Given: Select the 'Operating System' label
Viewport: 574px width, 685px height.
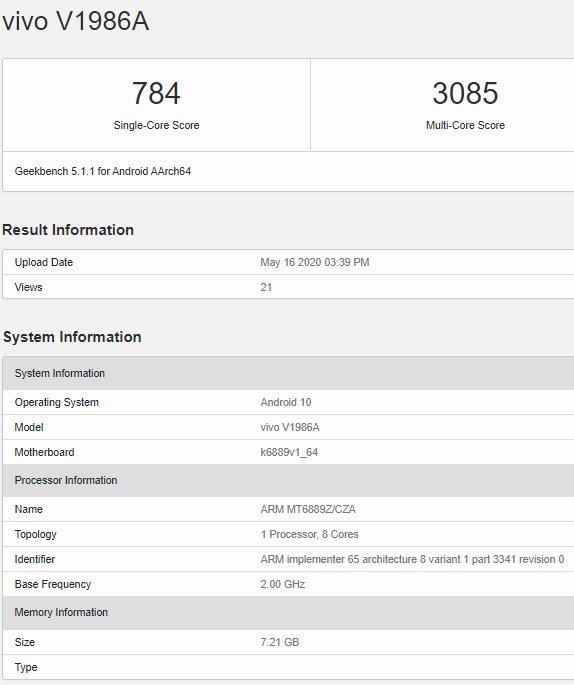Looking at the screenshot, I should coord(57,402).
